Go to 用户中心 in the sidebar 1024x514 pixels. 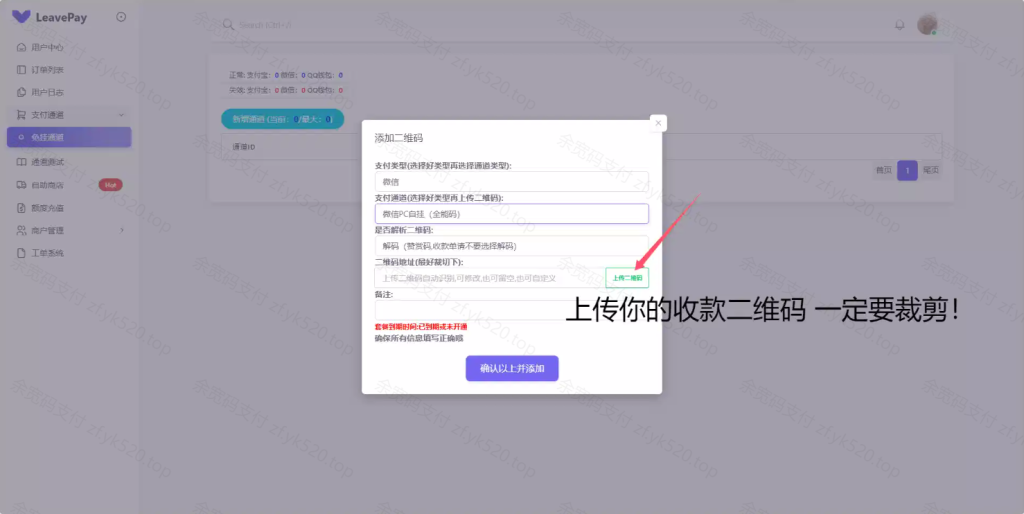coord(47,47)
